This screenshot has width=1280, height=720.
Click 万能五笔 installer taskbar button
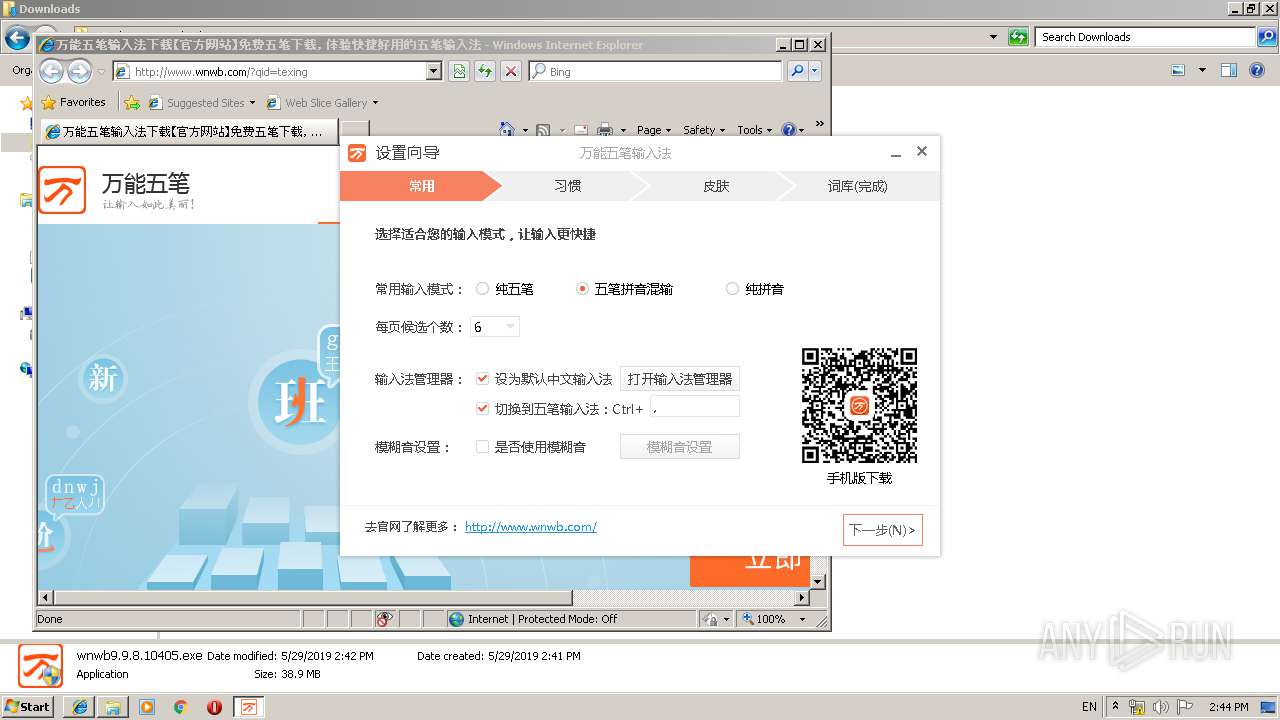[249, 706]
